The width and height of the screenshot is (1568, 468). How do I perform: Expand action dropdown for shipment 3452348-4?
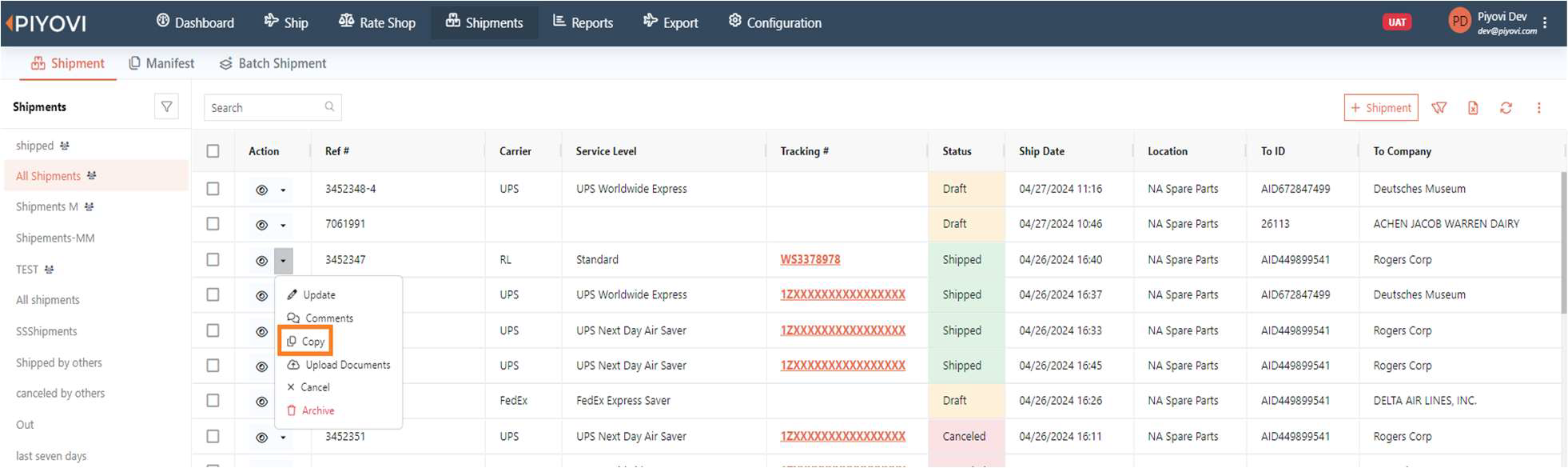[283, 190]
